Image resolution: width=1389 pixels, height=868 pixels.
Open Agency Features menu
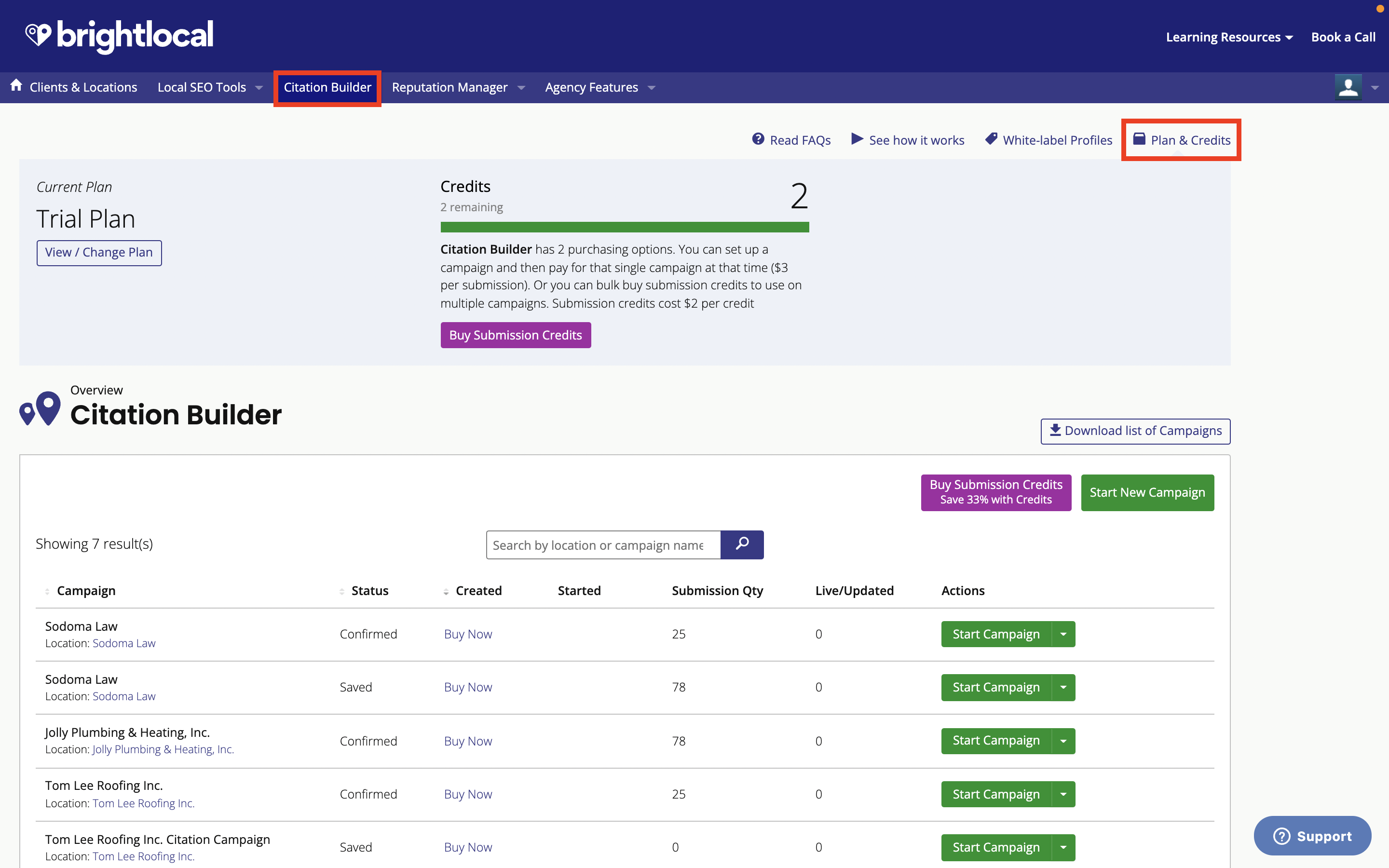pos(591,87)
